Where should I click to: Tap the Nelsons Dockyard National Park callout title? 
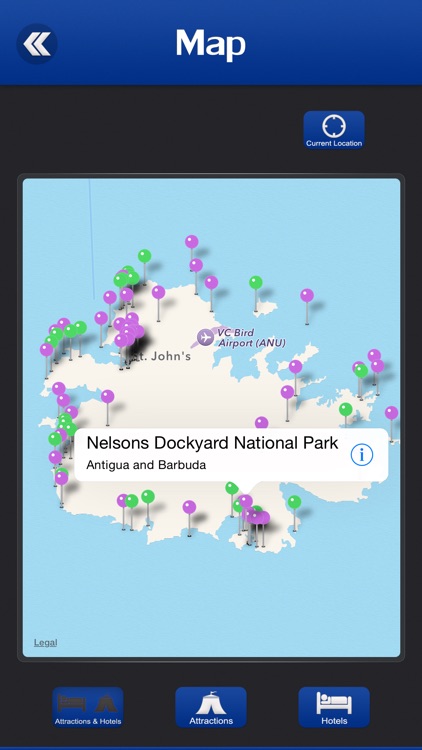212,443
